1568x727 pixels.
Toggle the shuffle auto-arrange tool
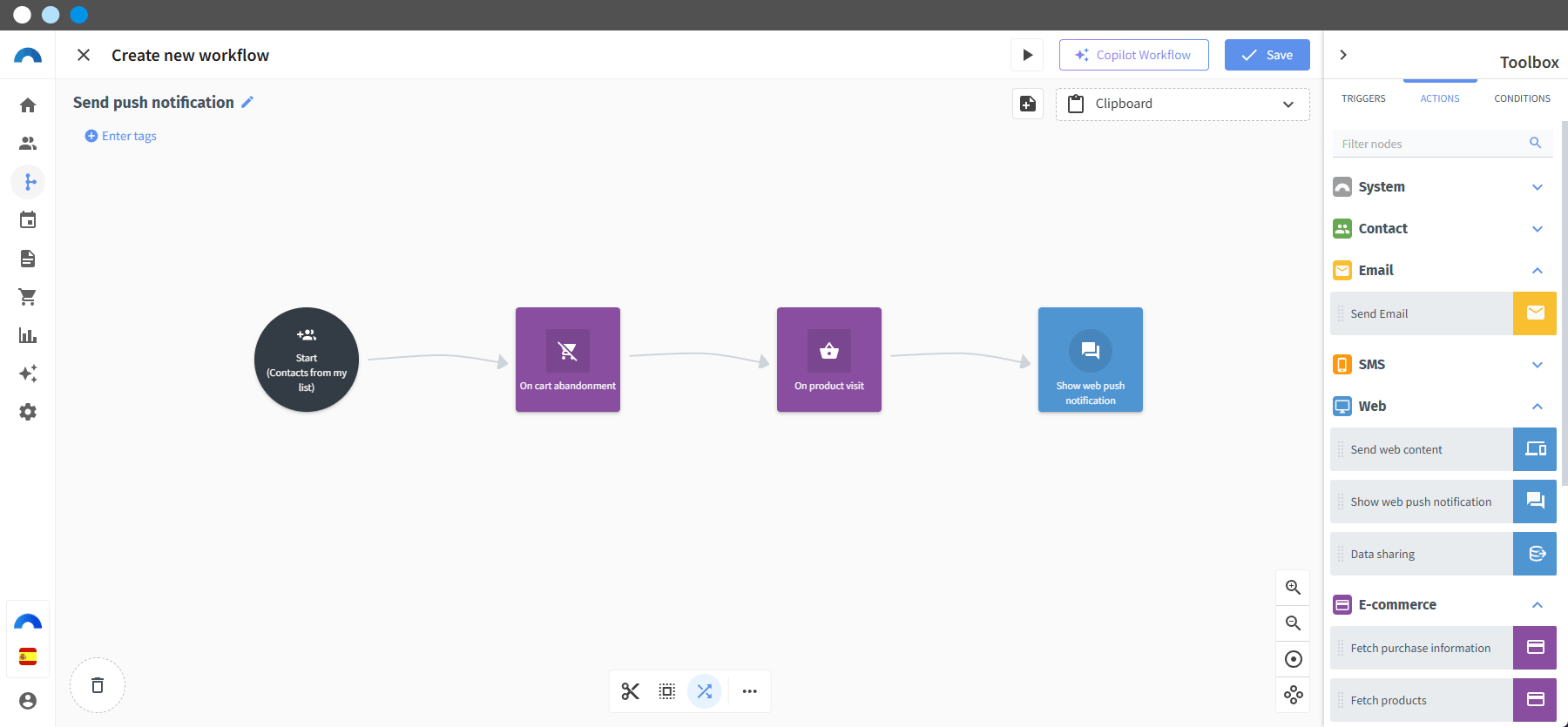click(705, 691)
